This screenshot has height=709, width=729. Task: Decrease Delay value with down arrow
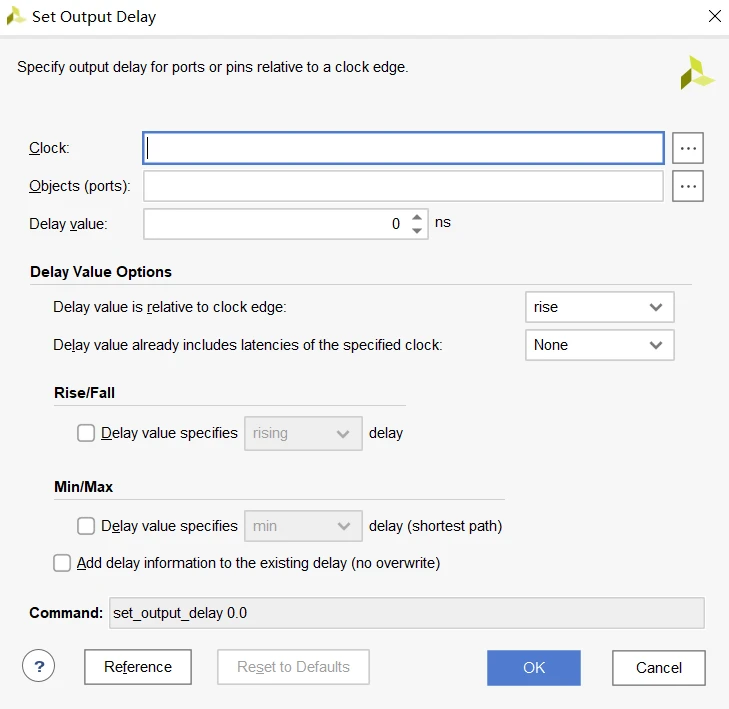tap(417, 231)
